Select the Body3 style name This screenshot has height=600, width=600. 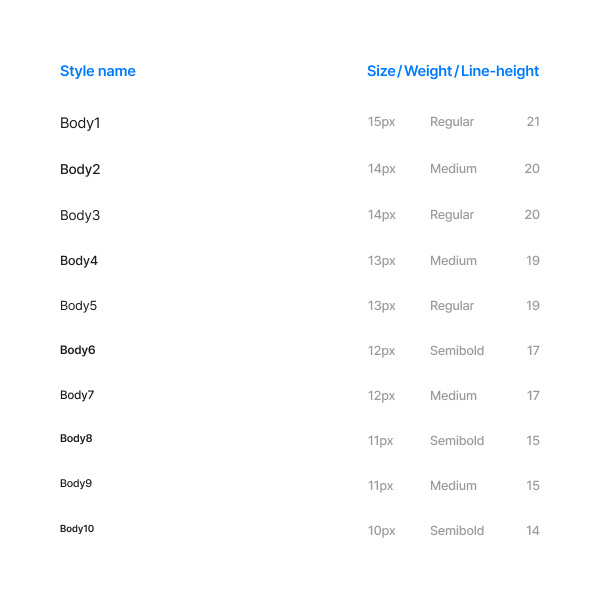(x=80, y=215)
